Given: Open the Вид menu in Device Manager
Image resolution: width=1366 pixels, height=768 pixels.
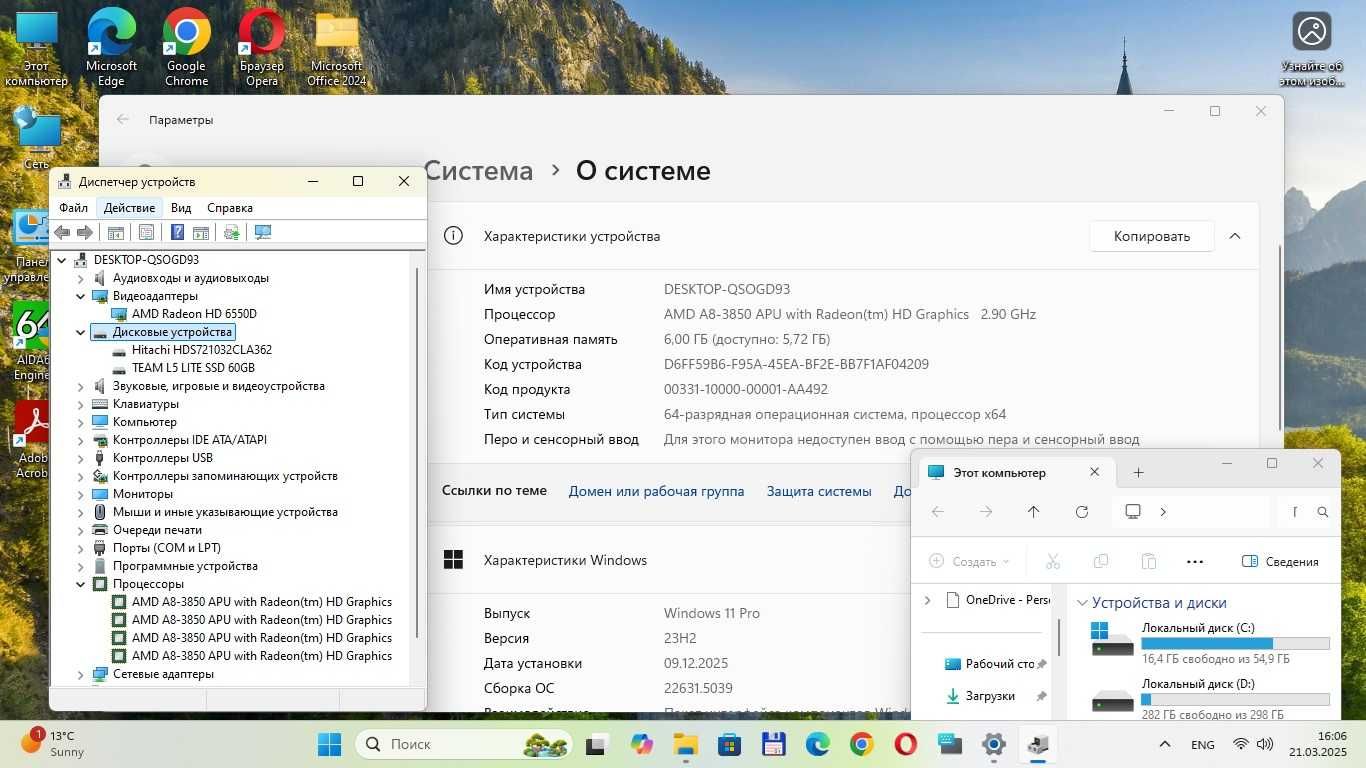Looking at the screenshot, I should (181, 208).
